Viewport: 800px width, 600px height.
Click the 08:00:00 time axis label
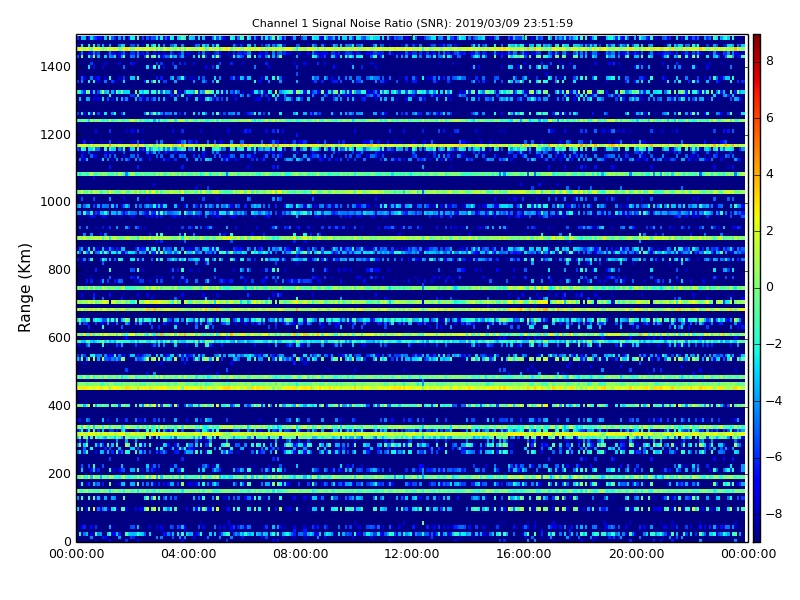[301, 554]
